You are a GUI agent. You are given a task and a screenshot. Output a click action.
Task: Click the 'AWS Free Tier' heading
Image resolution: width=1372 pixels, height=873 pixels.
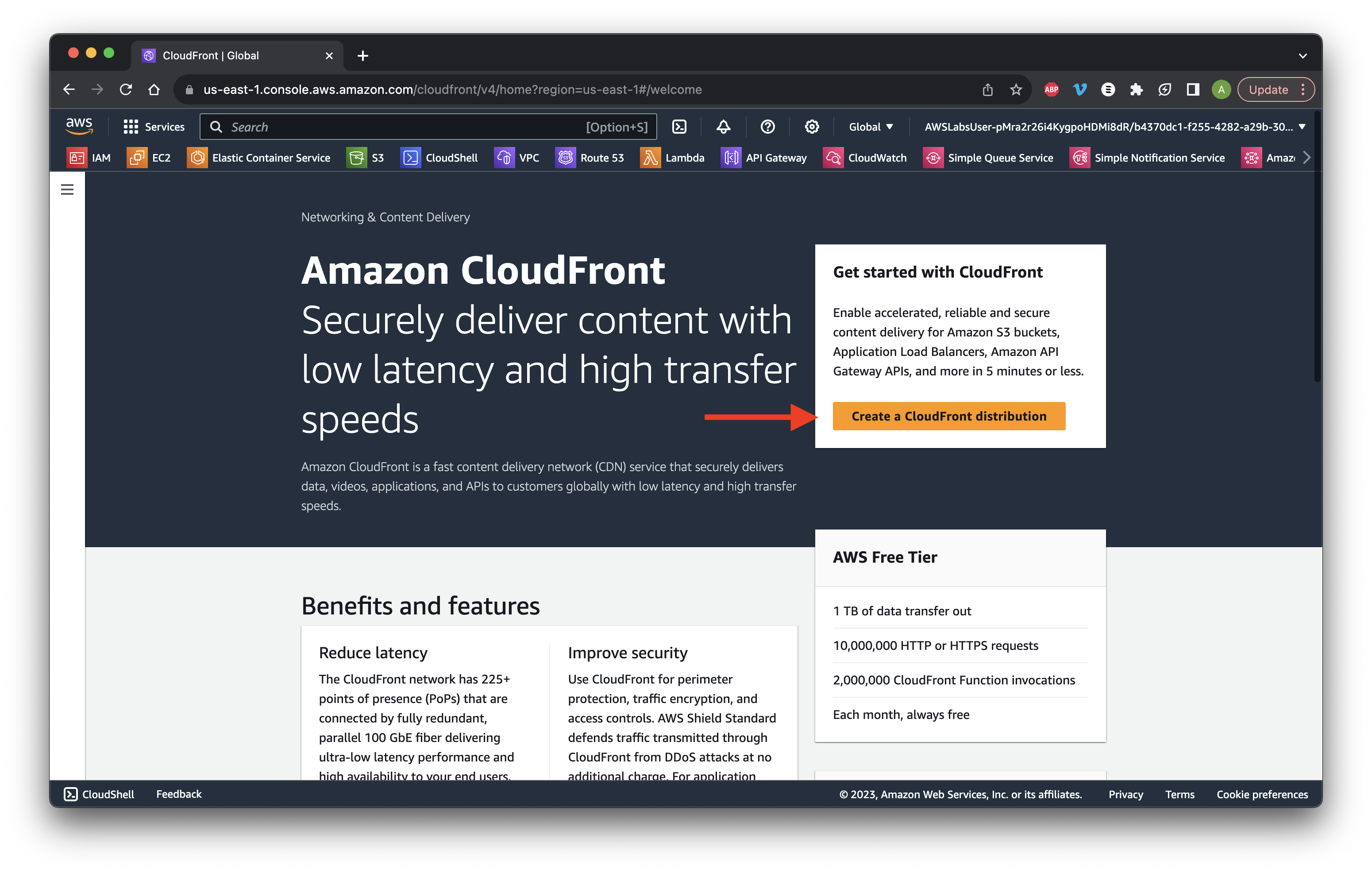[885, 557]
